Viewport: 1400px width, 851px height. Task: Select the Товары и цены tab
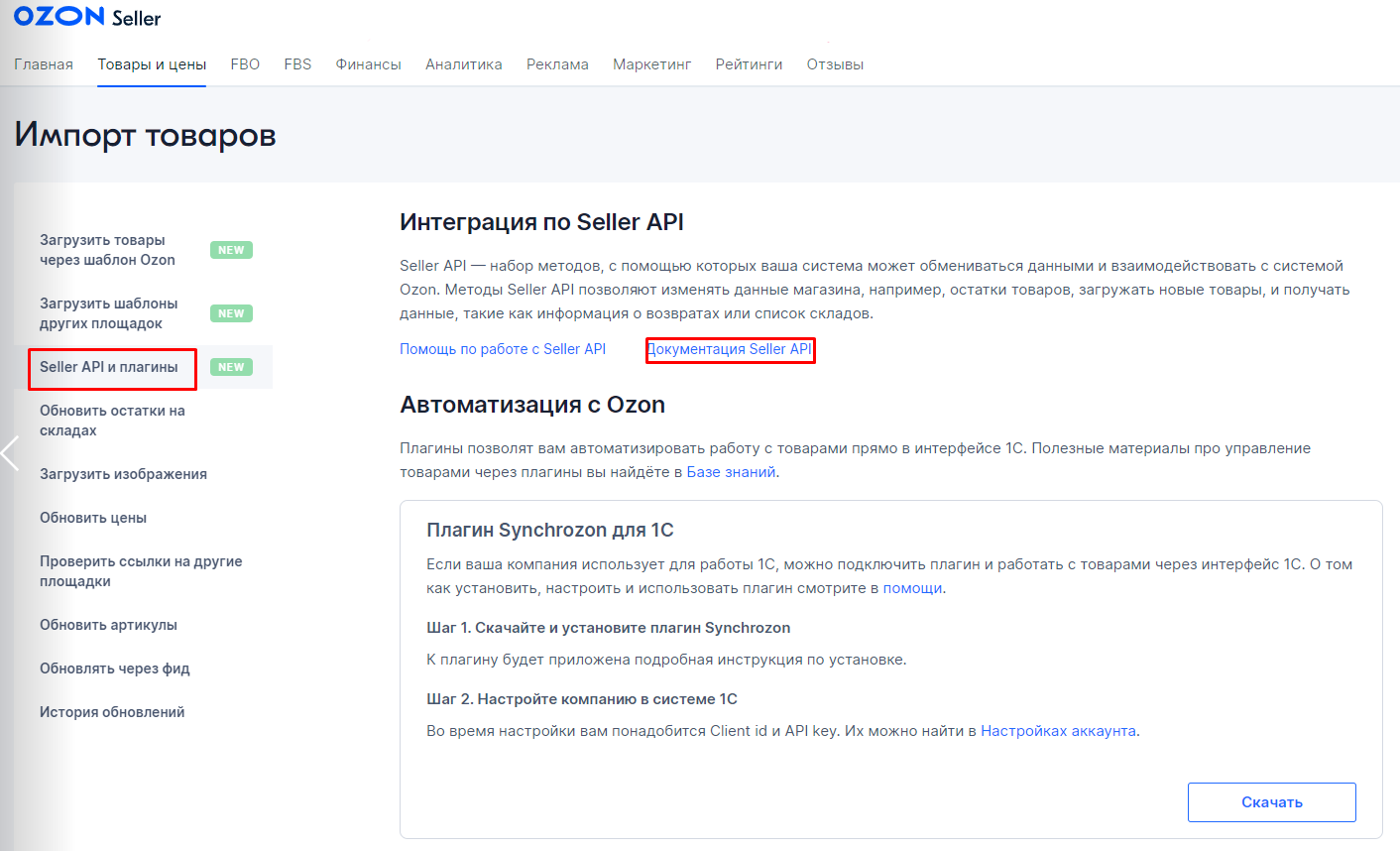(x=152, y=64)
